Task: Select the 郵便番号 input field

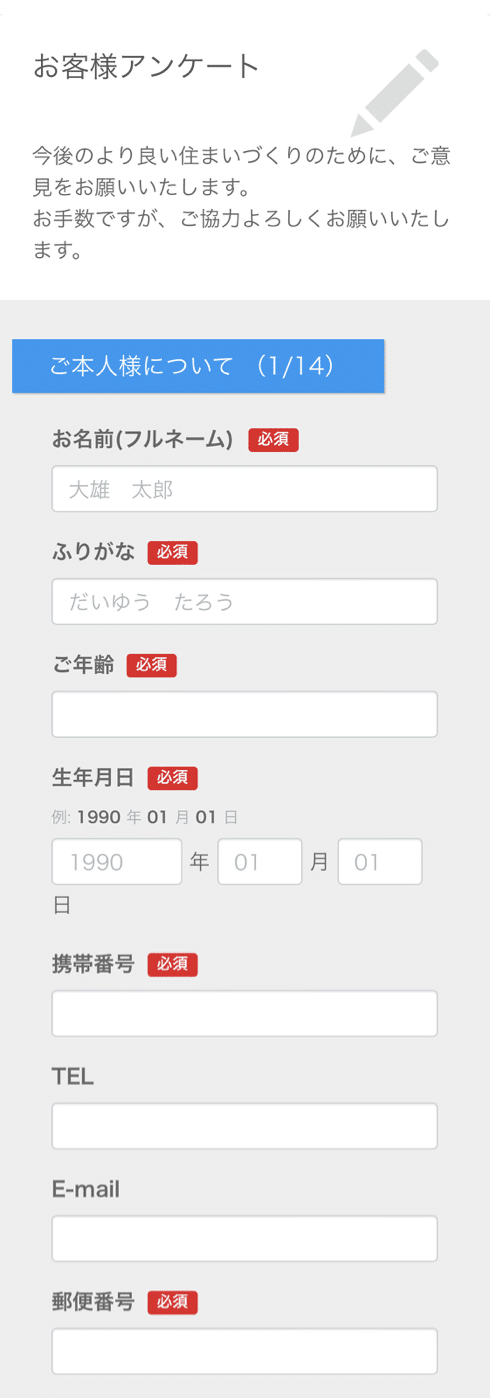Action: (245, 1351)
